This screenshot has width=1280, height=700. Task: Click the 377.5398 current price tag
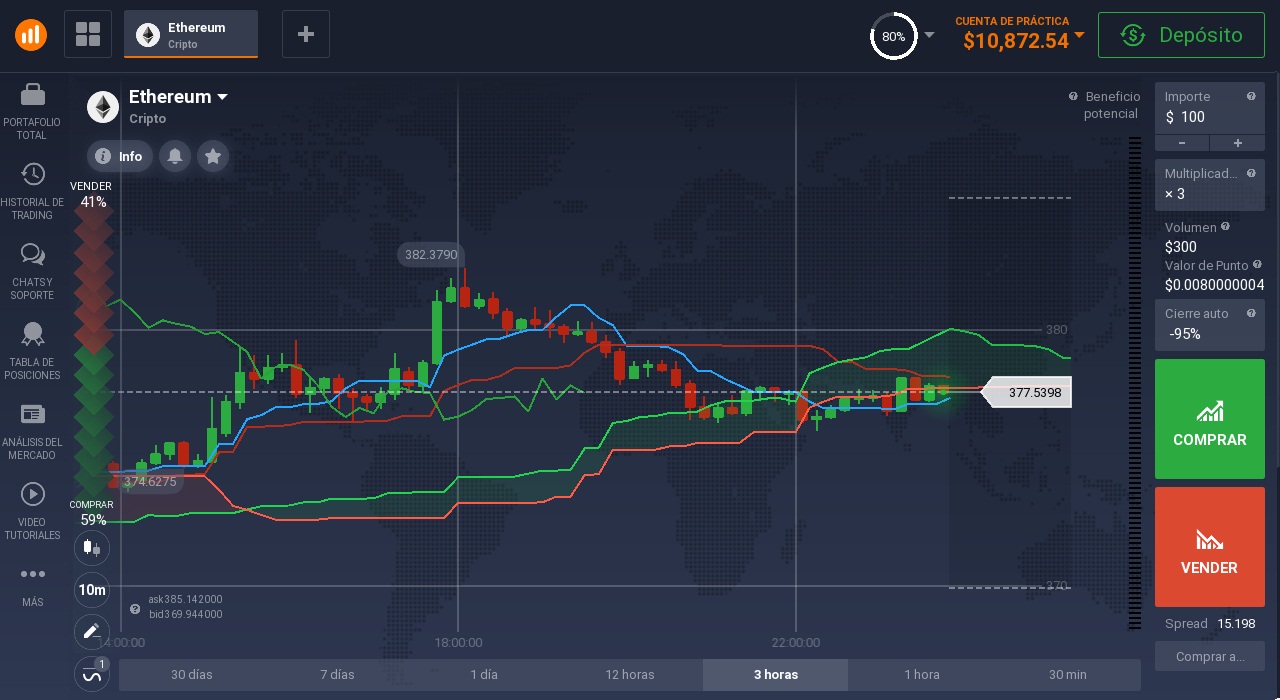tap(1027, 393)
